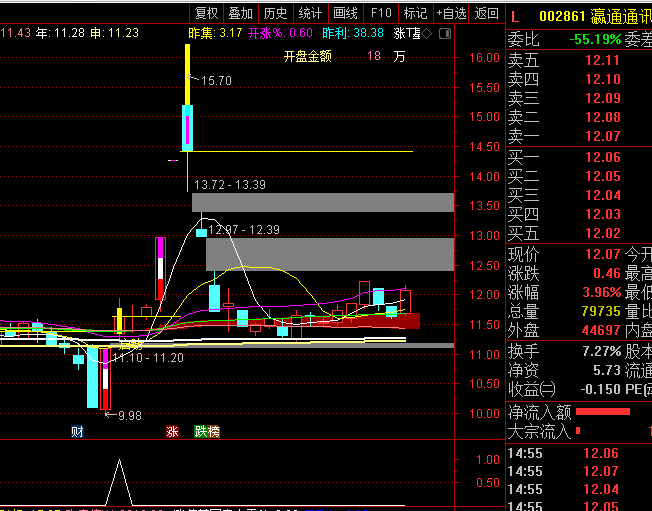652x511 pixels.
Task: Open the 画线 drawing tools menu
Action: click(x=346, y=13)
